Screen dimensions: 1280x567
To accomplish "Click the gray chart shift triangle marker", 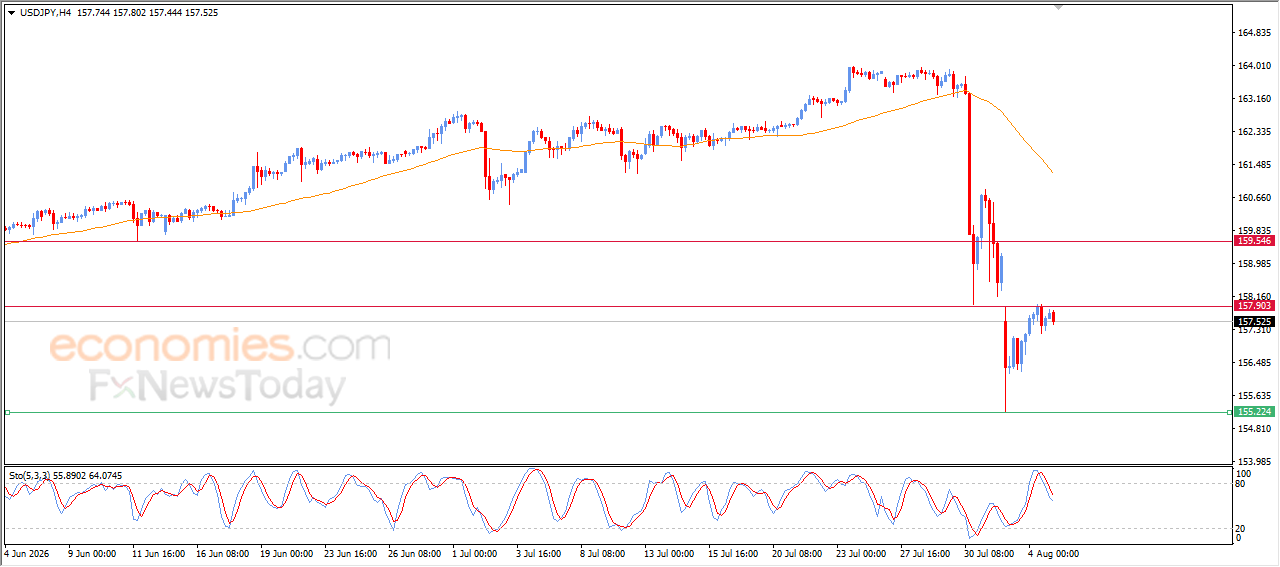I will click(1060, 7).
